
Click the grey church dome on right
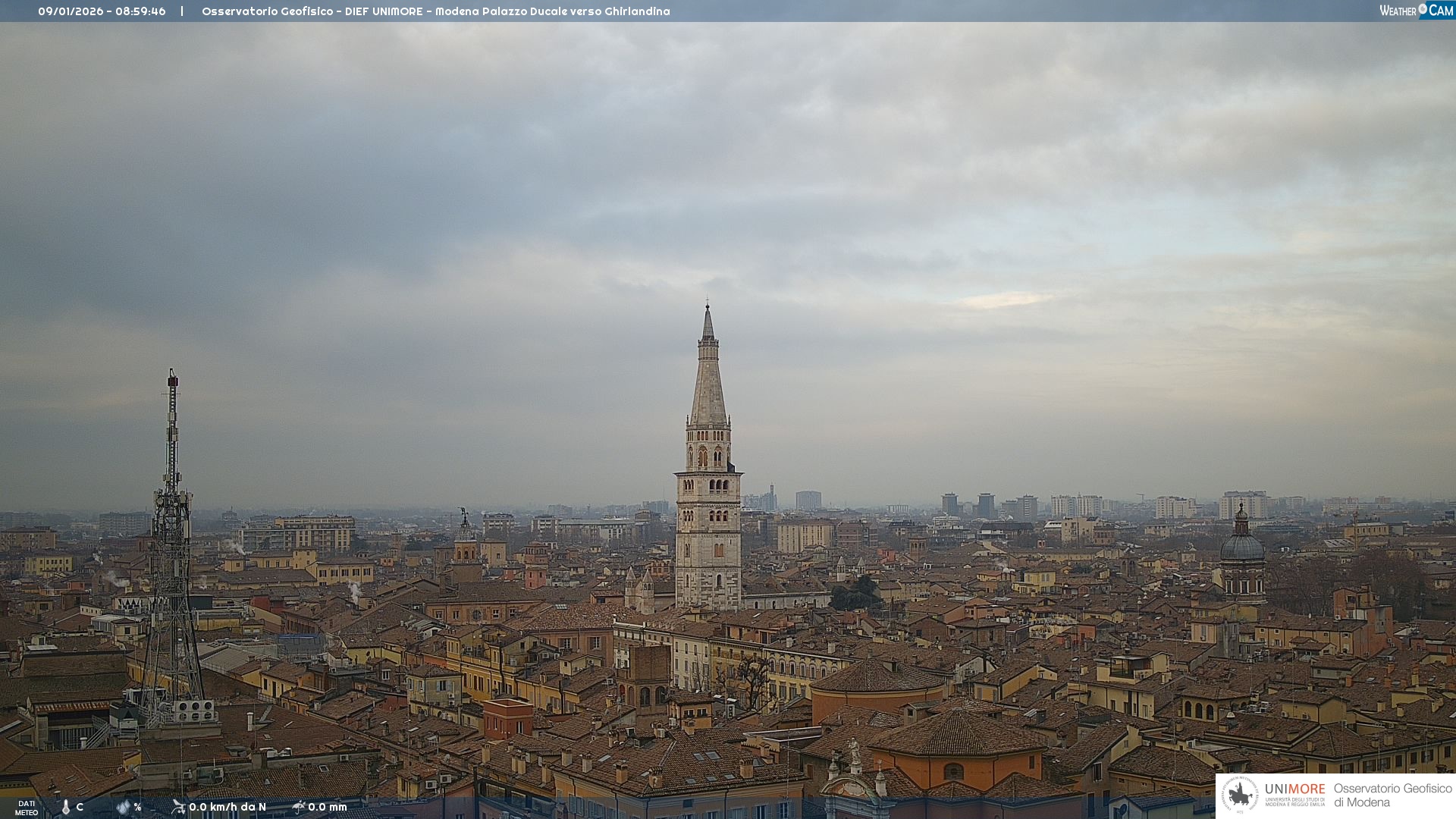click(x=1242, y=546)
